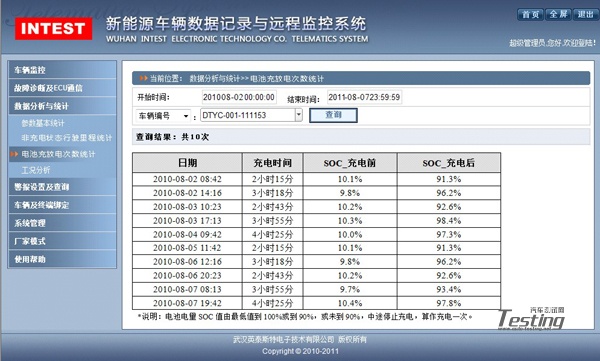
Task: Click the 93.4% SOC after-charge cell
Action: 448,289
